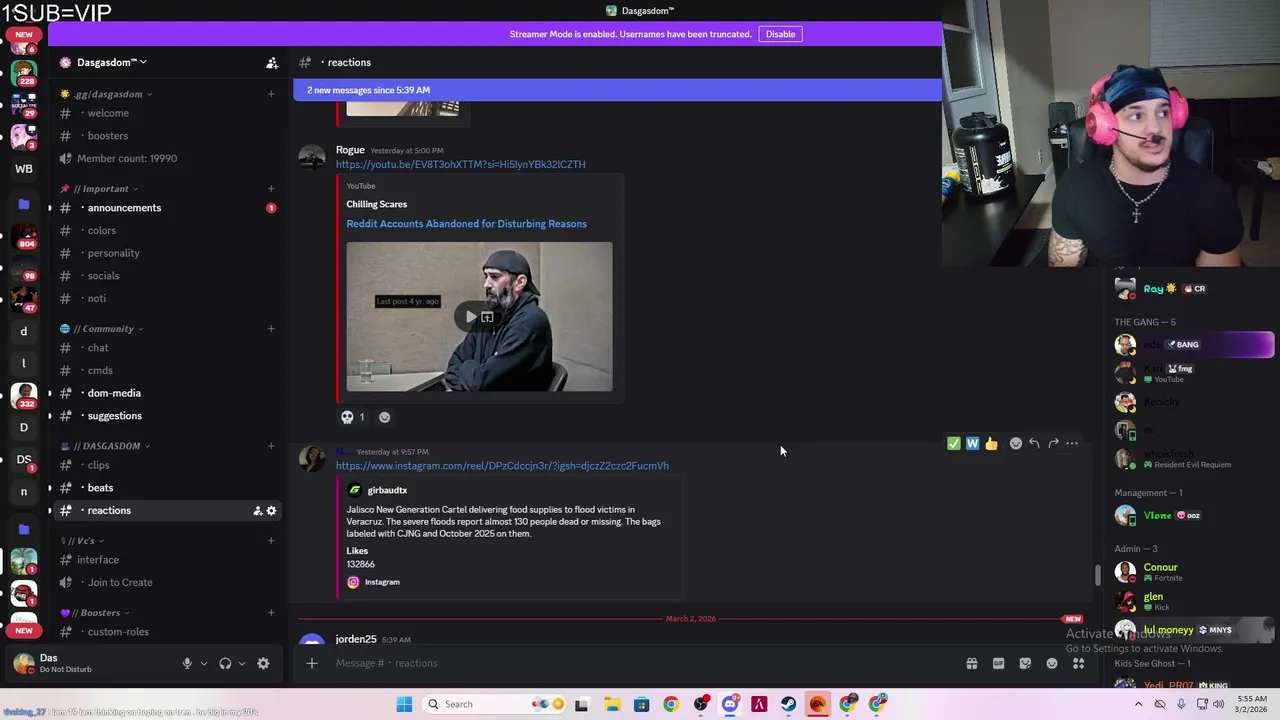The width and height of the screenshot is (1280, 720).
Task: Add W emoji quick reaction
Action: [x=972, y=444]
